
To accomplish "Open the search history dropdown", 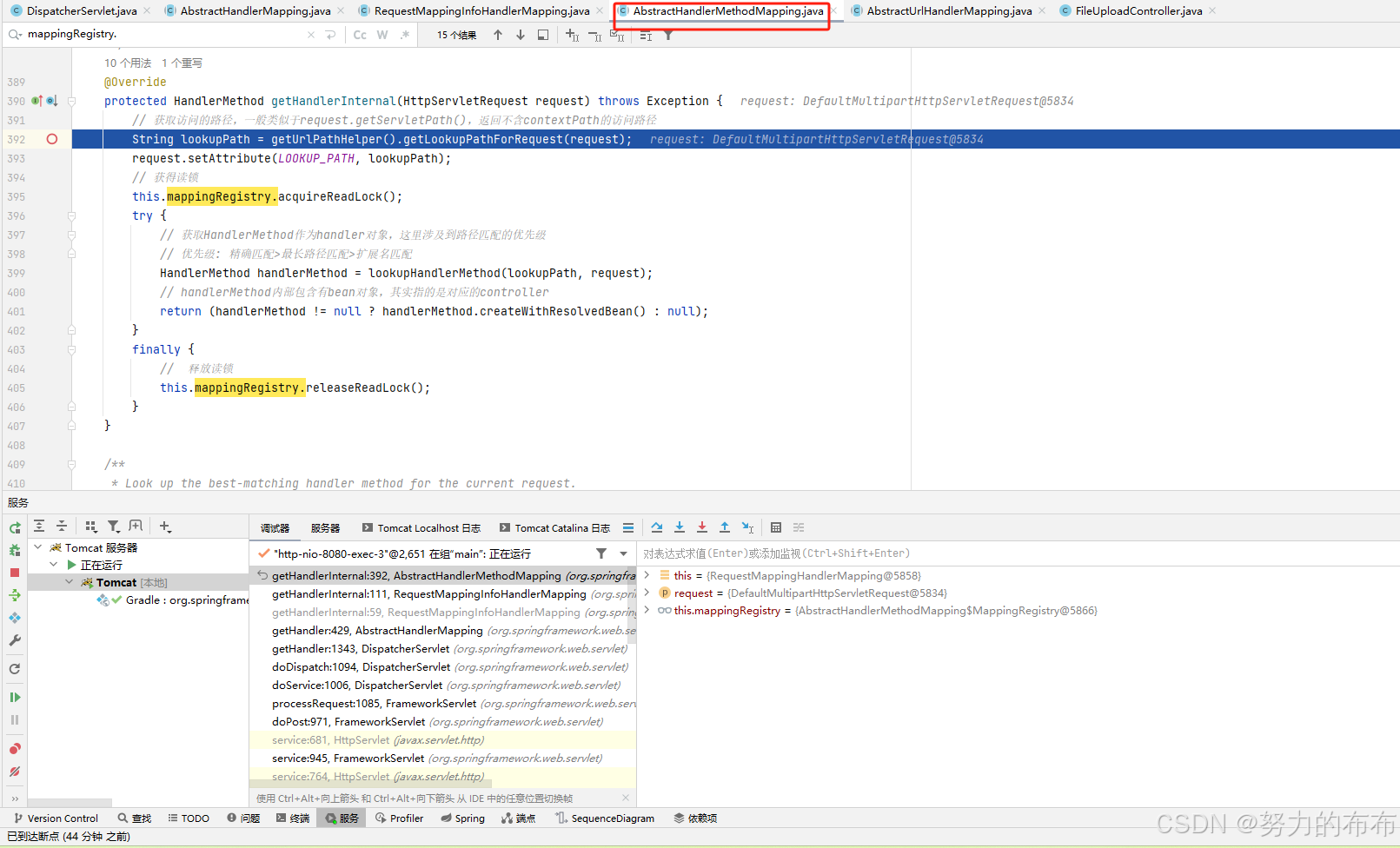I will [x=15, y=35].
